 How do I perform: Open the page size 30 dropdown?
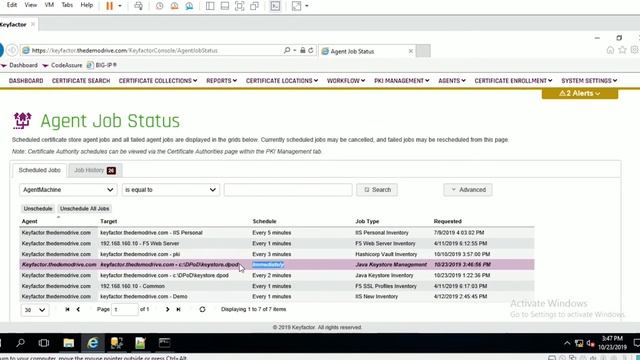click(35, 310)
